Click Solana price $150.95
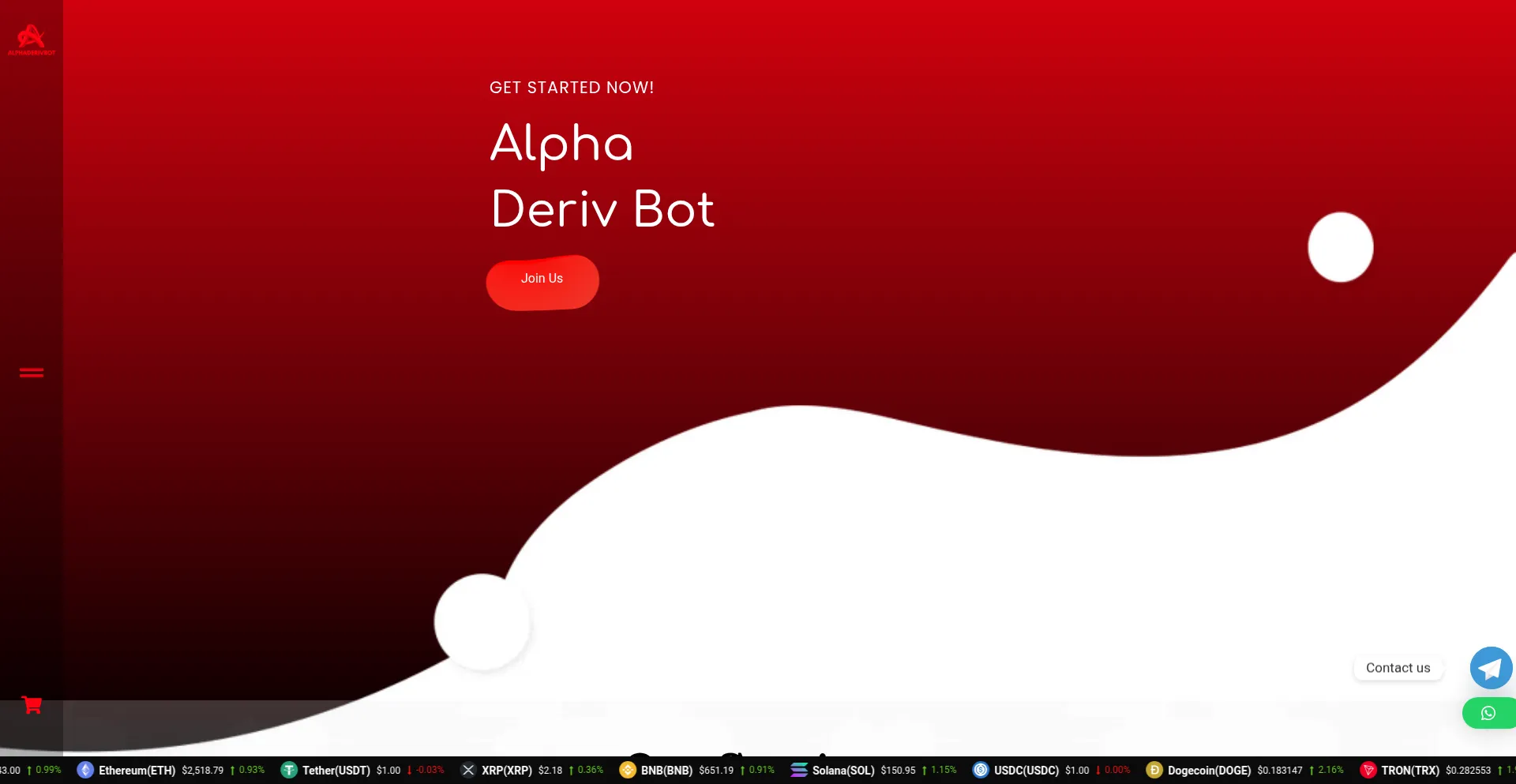Image resolution: width=1516 pixels, height=784 pixels. pyautogui.click(x=899, y=771)
